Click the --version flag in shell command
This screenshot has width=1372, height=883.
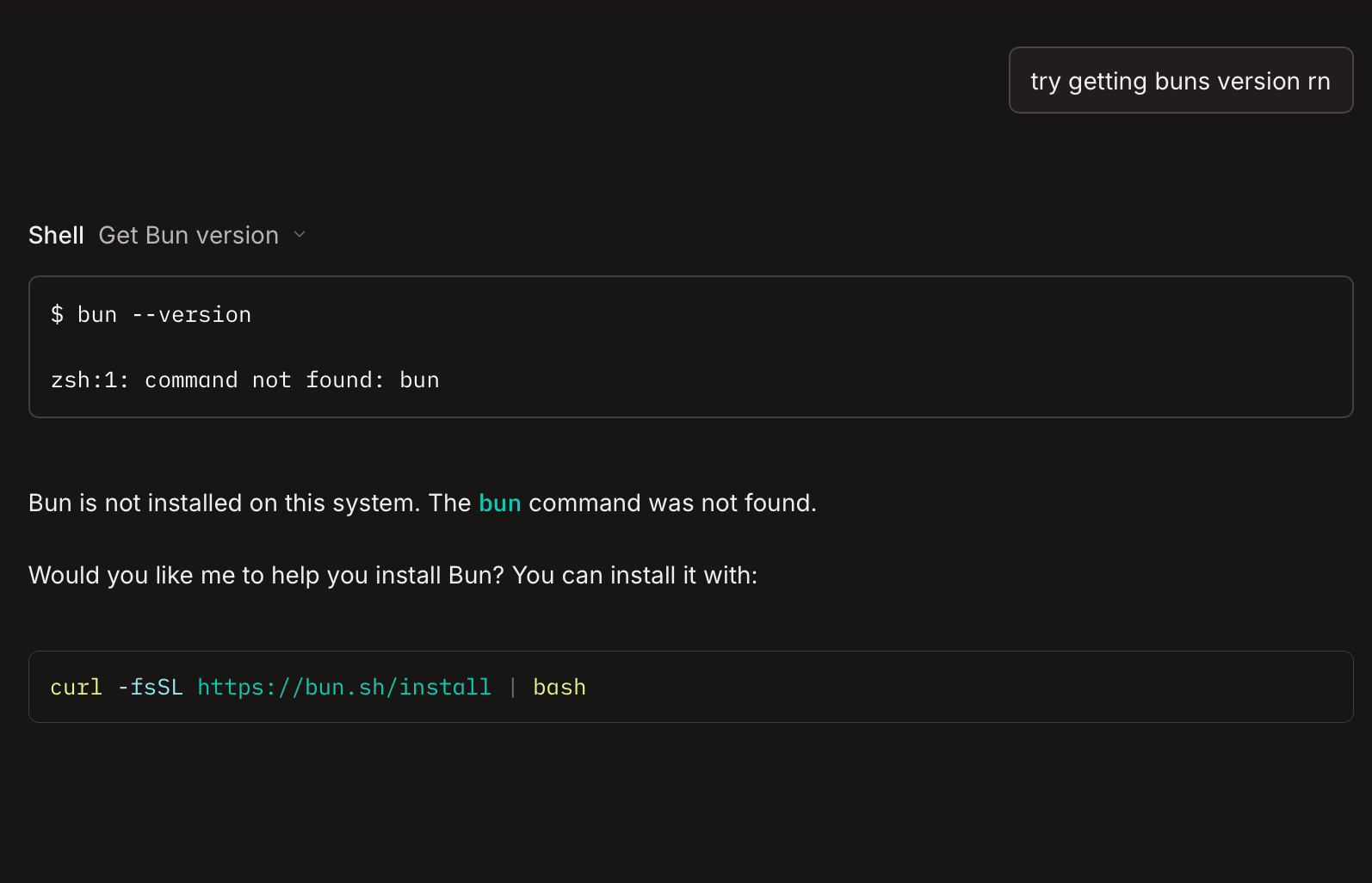[191, 315]
